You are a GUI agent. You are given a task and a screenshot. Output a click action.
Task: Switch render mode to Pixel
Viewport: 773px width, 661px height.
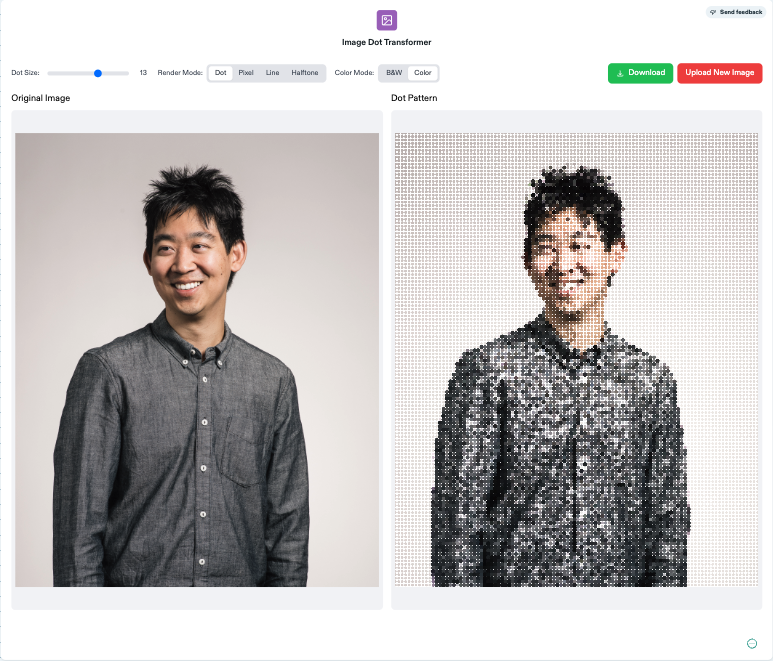pyautogui.click(x=246, y=73)
